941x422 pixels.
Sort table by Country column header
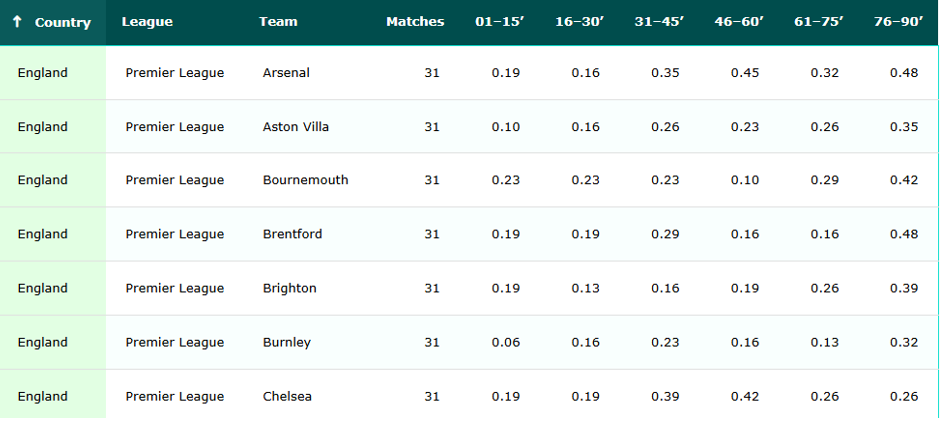62,22
